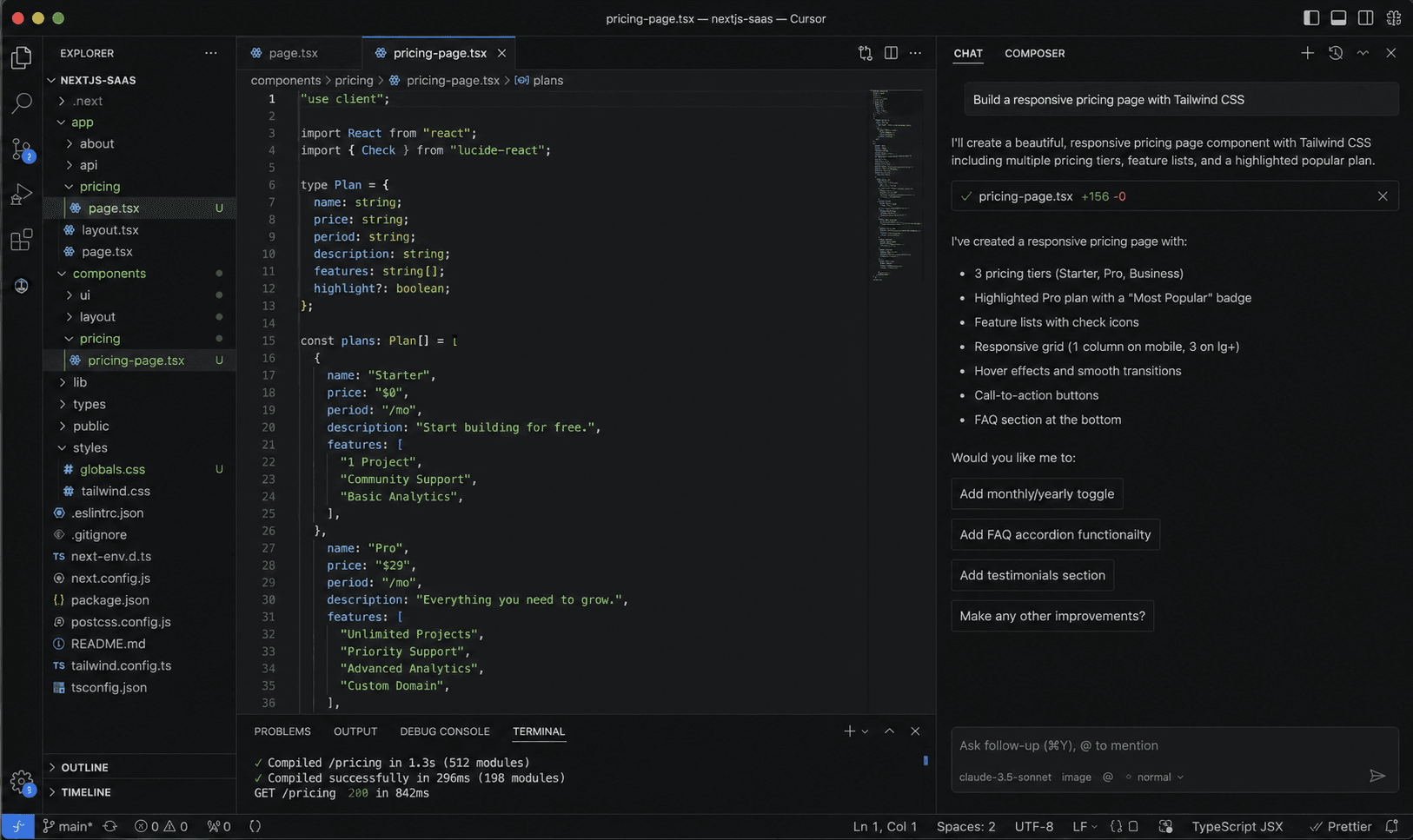Toggle secondary sidebar layout icon
1413x840 pixels.
point(1366,18)
